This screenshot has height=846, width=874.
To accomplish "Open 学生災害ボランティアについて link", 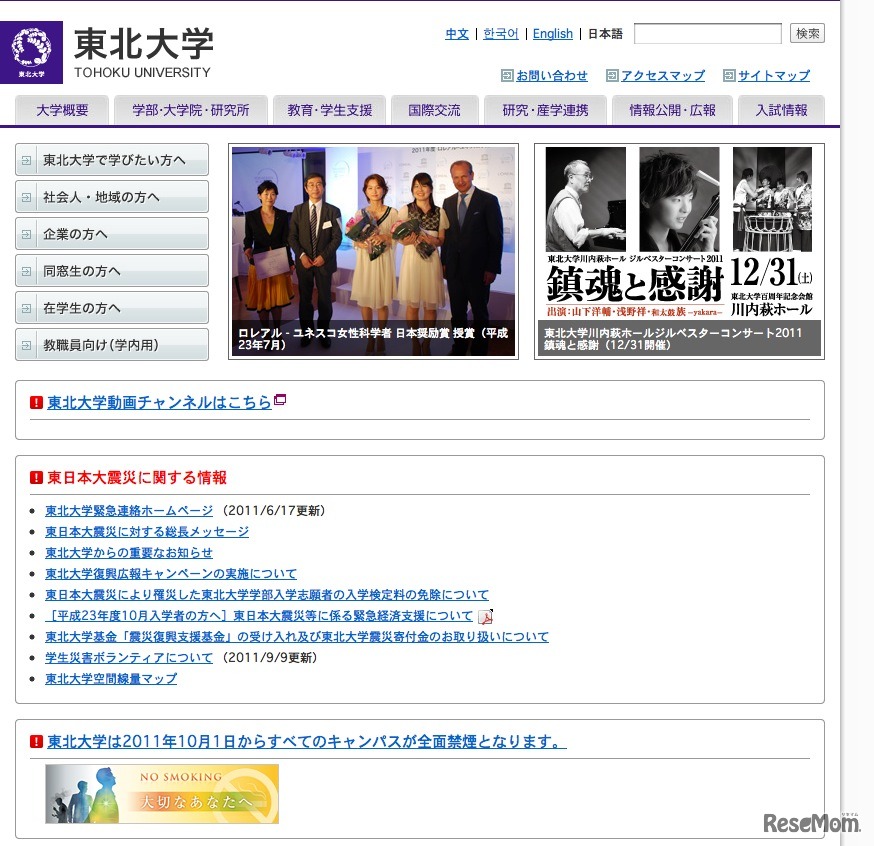I will (x=129, y=658).
